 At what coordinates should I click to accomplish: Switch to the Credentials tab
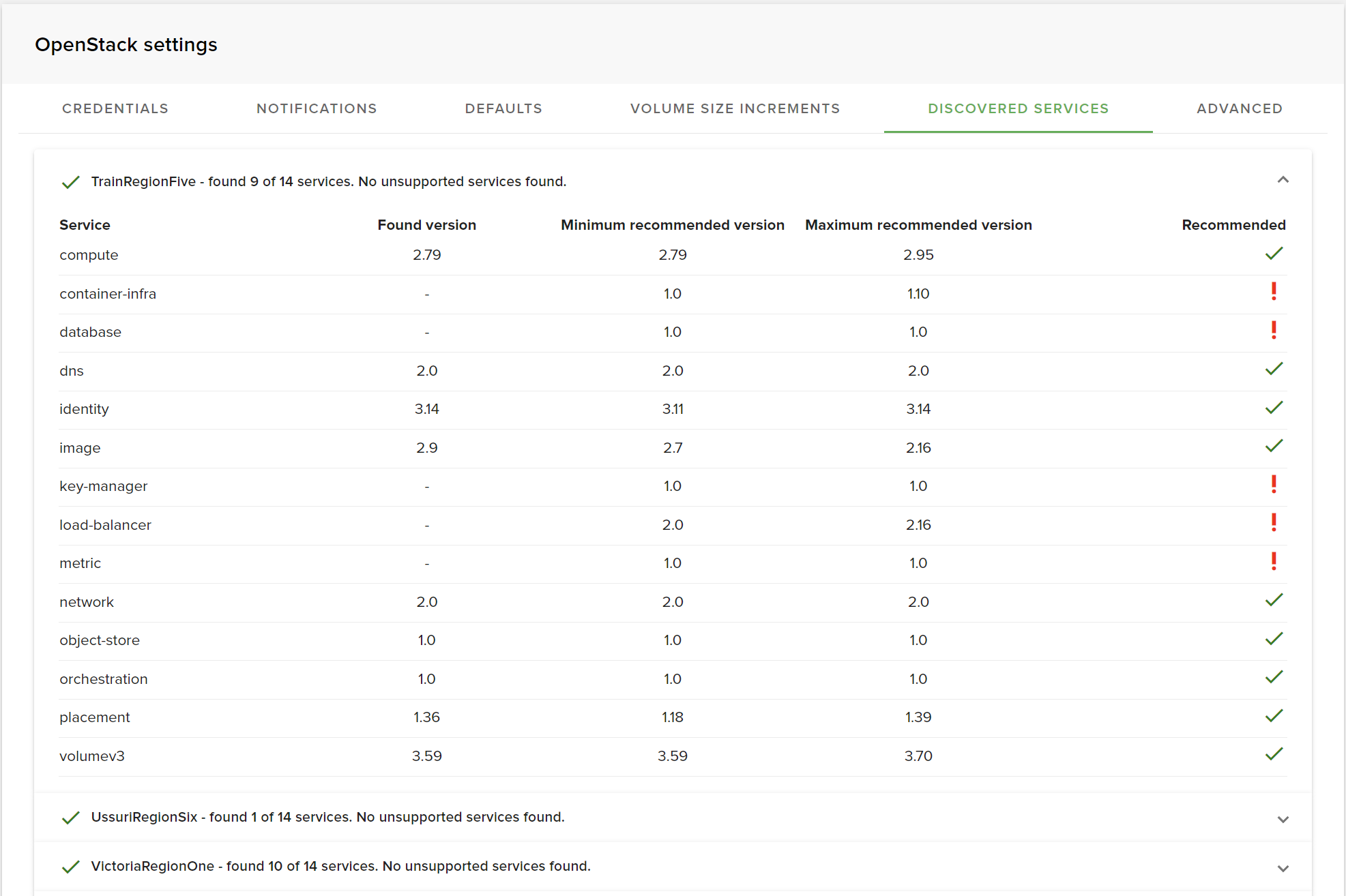115,108
